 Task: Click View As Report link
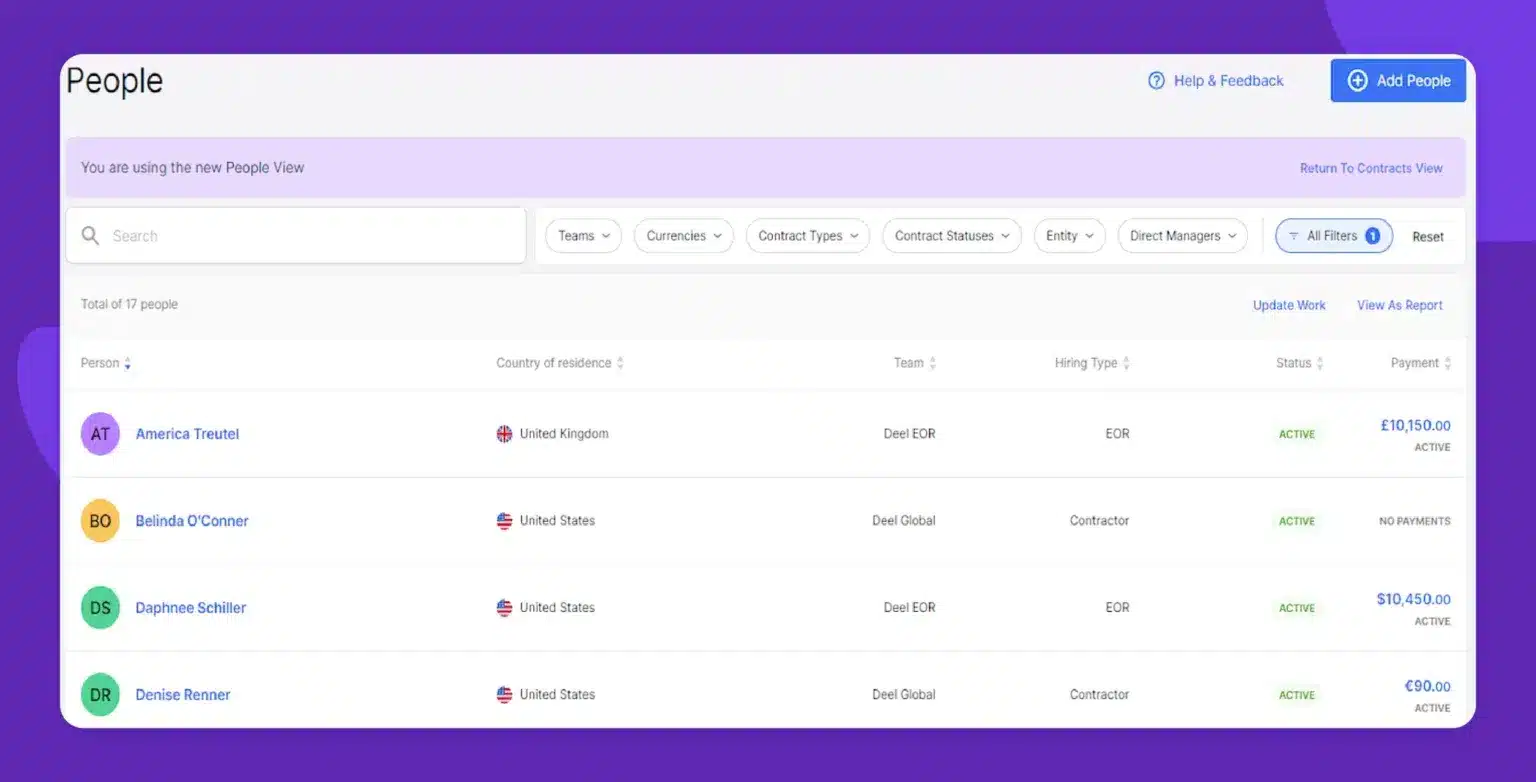point(1399,305)
